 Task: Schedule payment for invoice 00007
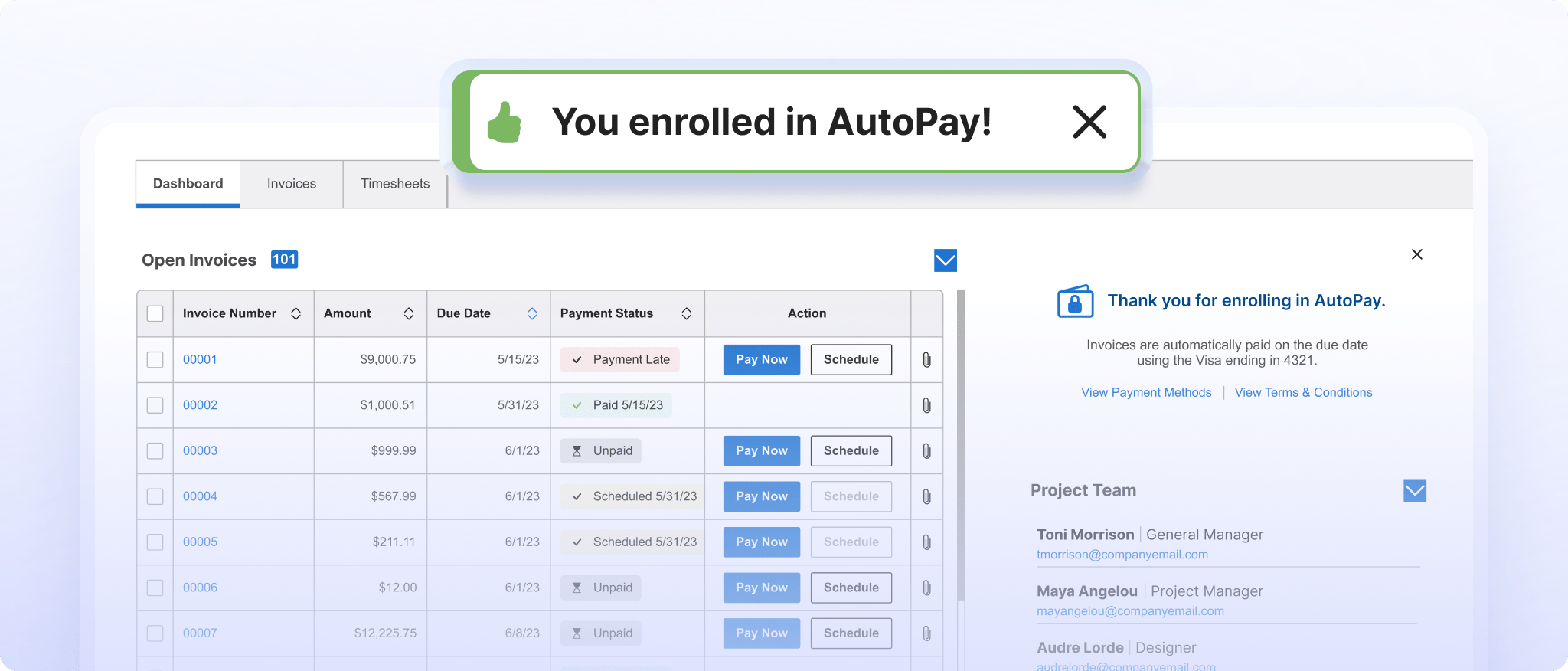851,633
